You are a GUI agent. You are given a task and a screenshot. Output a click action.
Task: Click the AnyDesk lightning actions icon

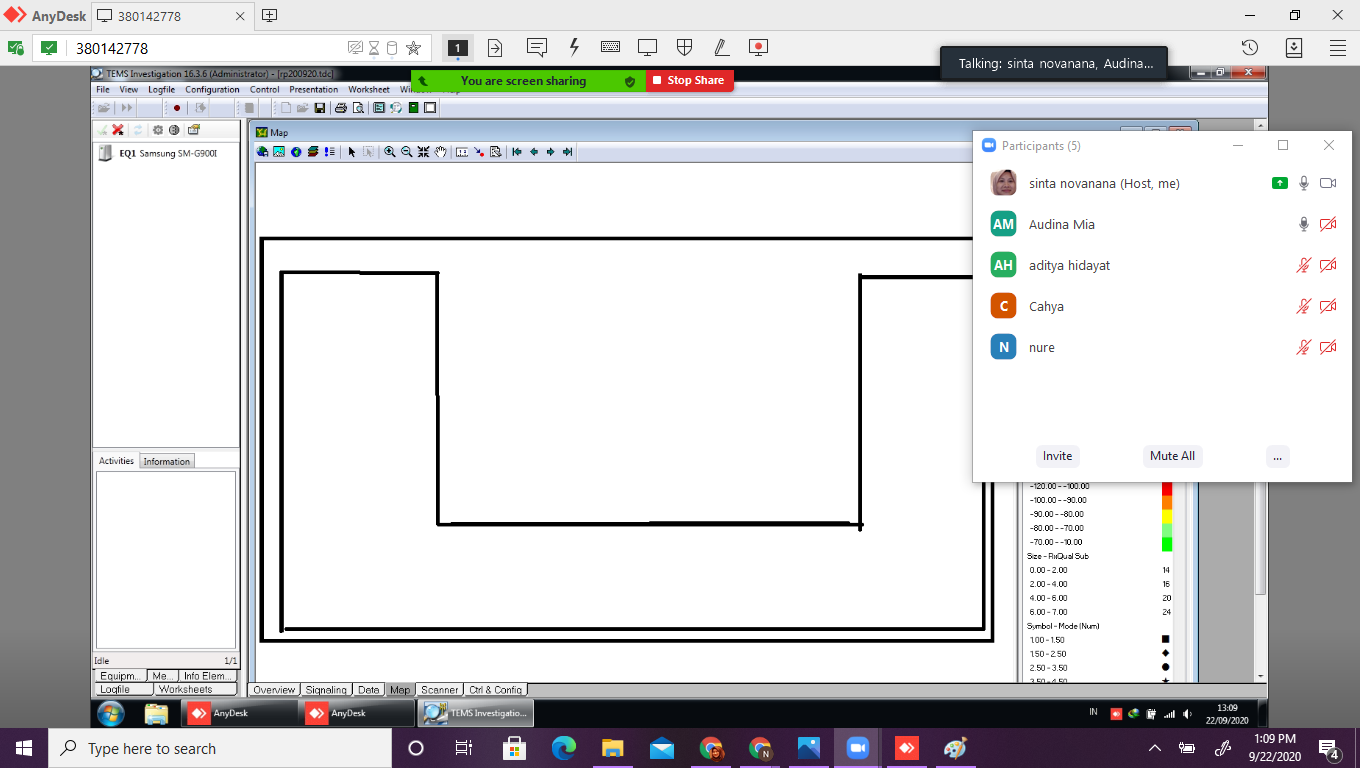pos(574,47)
